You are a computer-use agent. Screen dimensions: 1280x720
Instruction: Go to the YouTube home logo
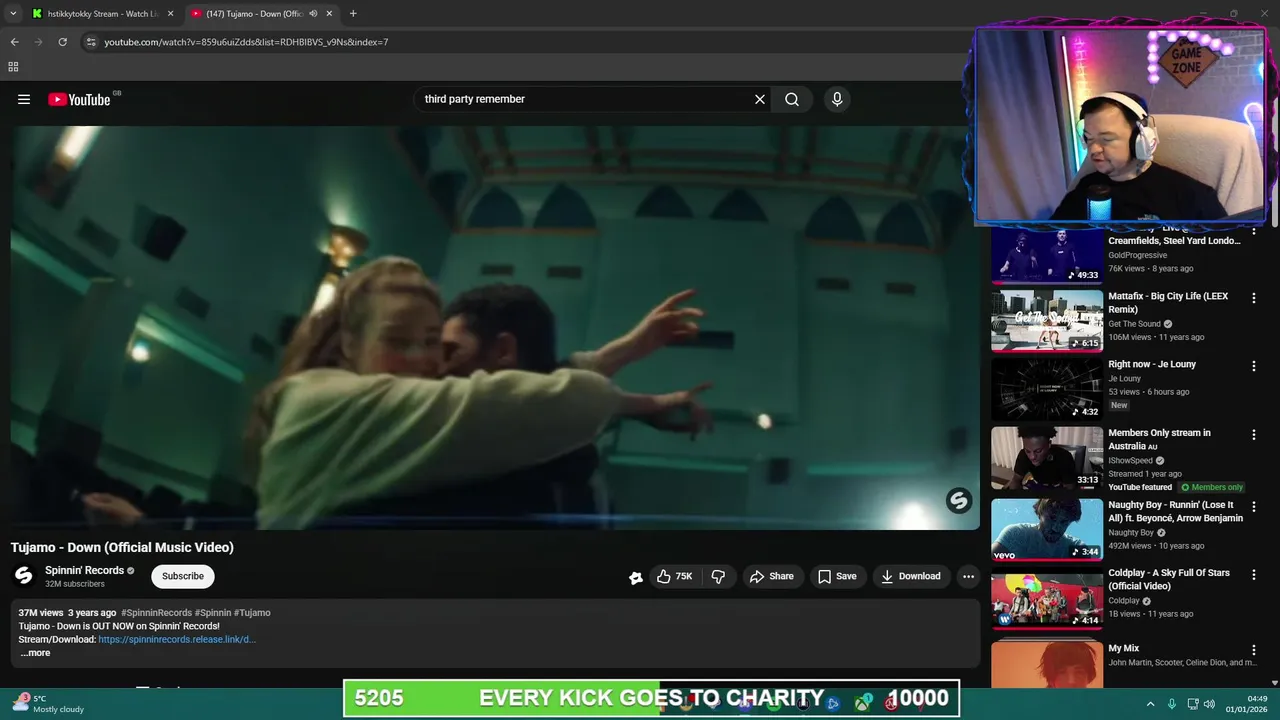coord(79,99)
